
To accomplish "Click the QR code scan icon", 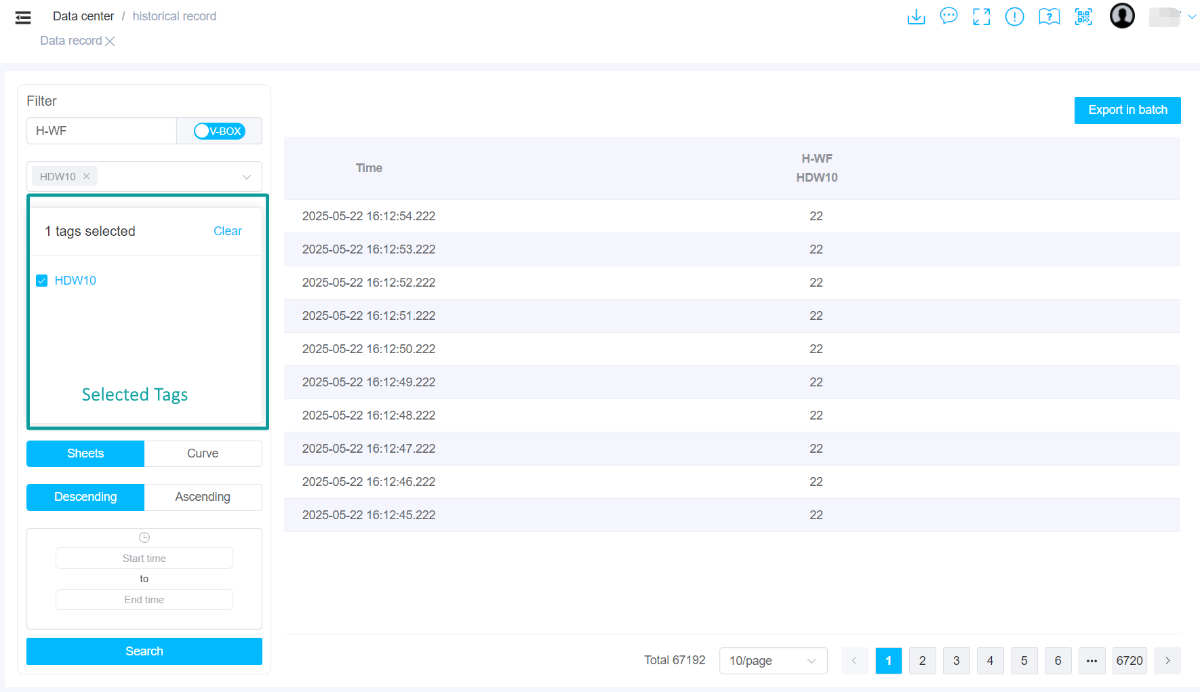I will coord(1083,17).
